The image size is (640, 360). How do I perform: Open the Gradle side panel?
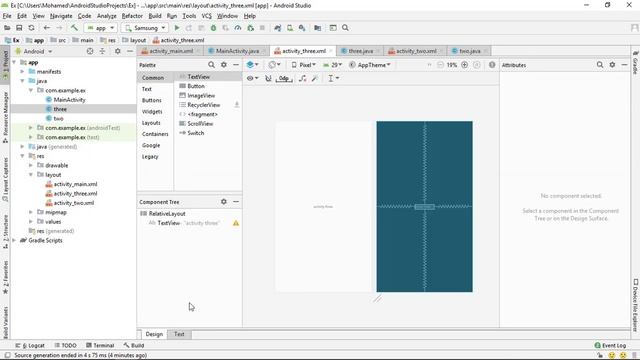[x=636, y=63]
